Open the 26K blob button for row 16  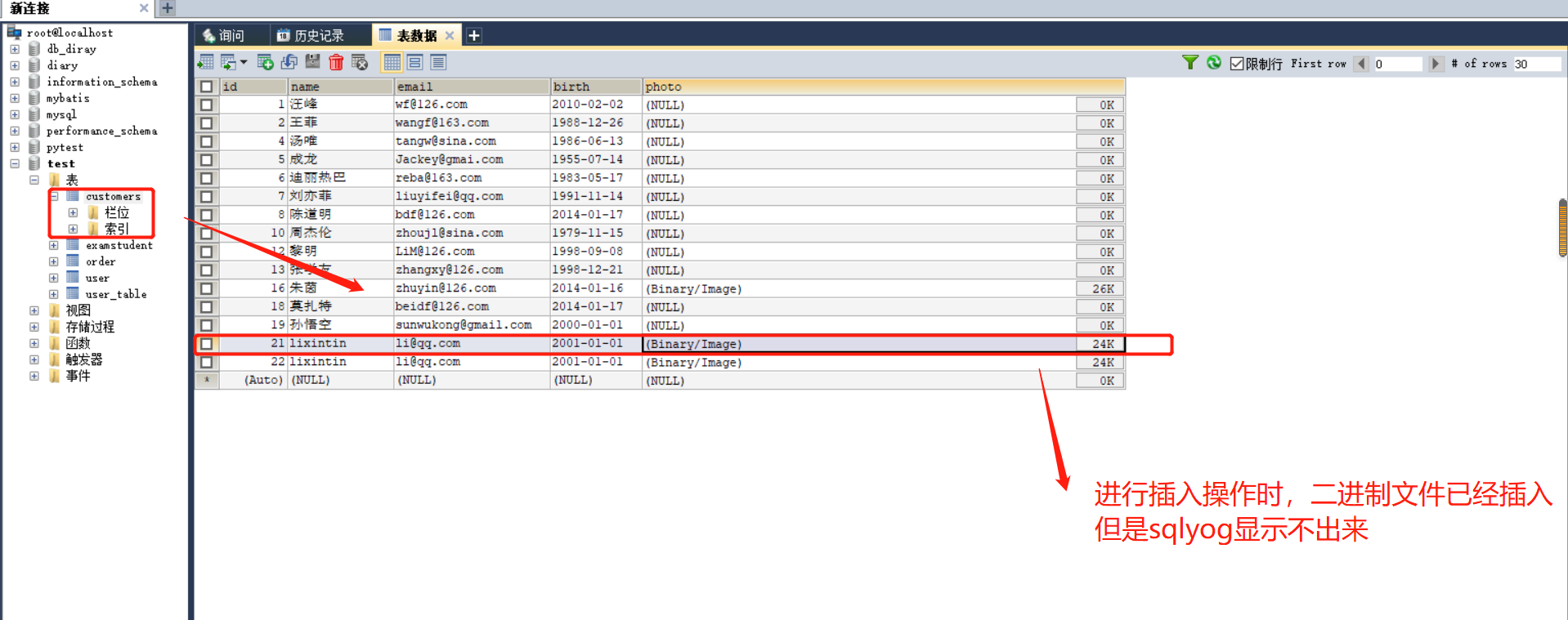(1100, 288)
